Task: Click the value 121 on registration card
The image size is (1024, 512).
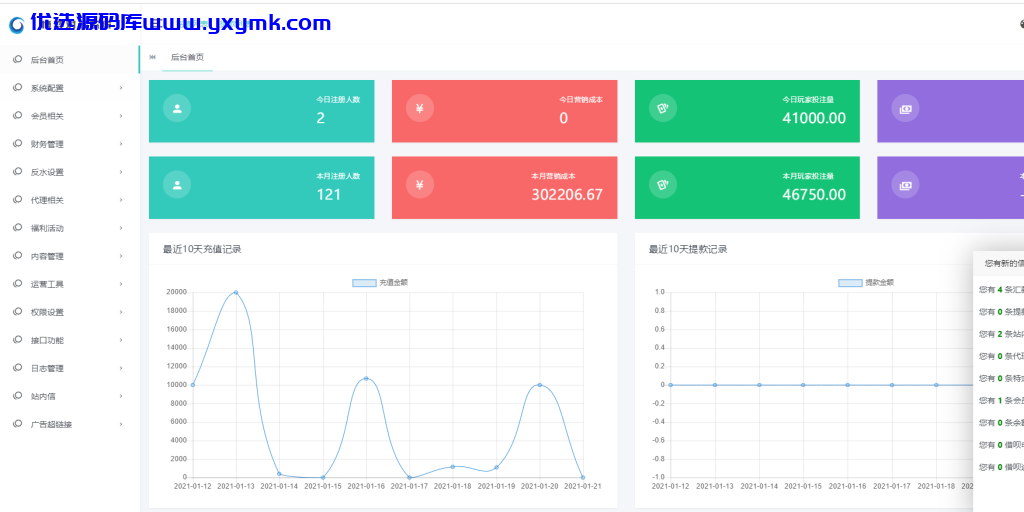Action: click(x=328, y=195)
